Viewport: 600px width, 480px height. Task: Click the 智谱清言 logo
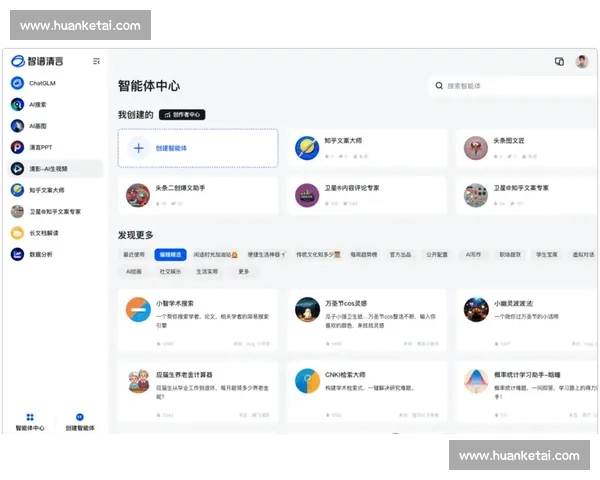[37, 61]
